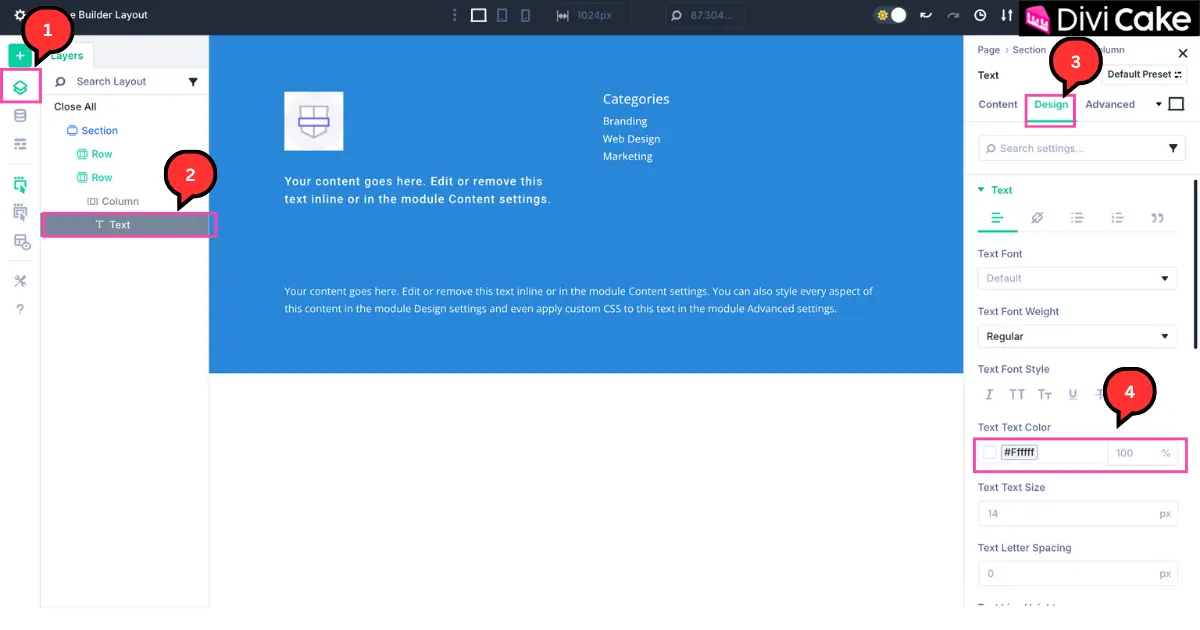
Task: Open the layout history icon in the left sidebar
Action: point(20,241)
